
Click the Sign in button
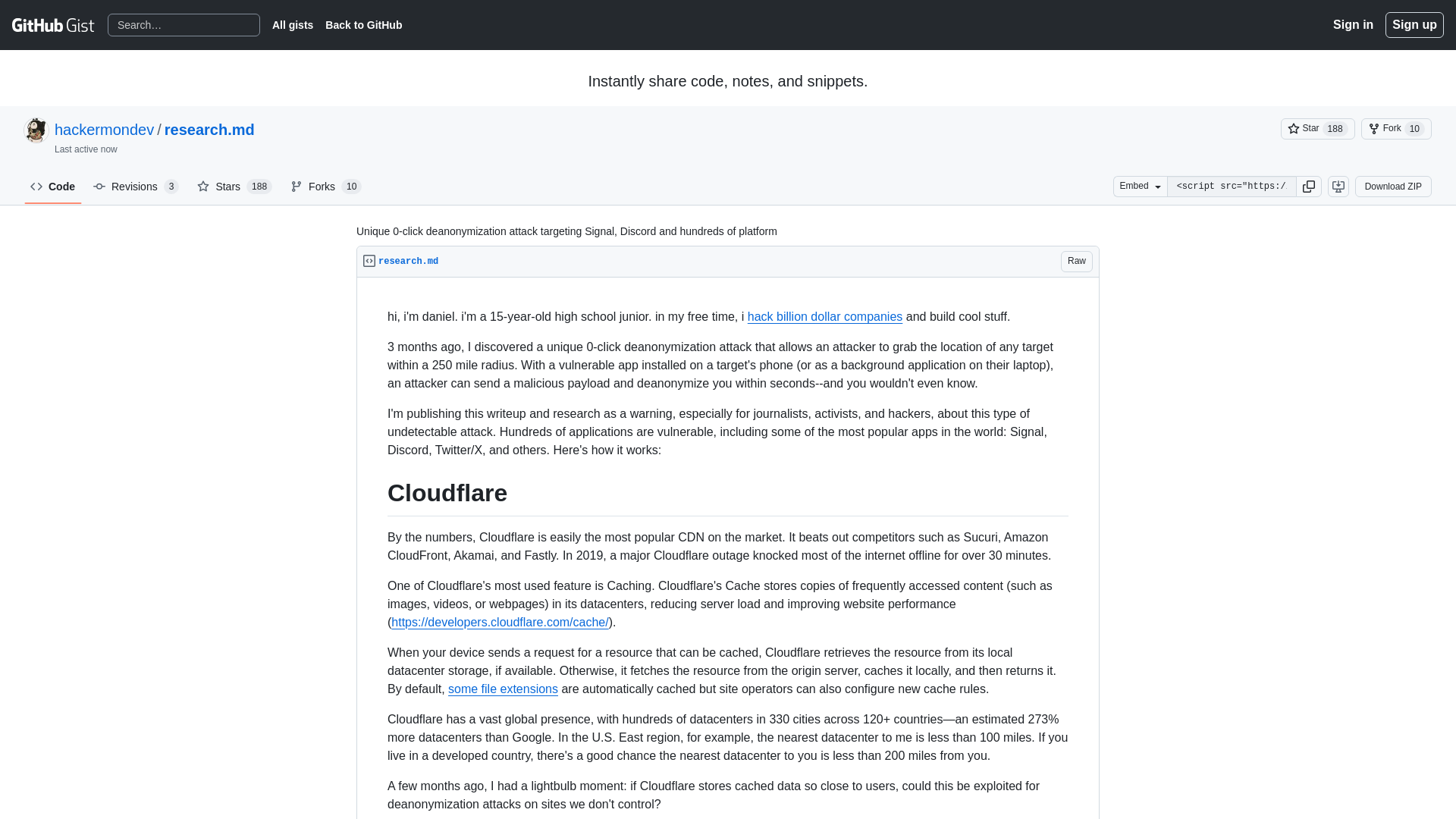tap(1353, 24)
